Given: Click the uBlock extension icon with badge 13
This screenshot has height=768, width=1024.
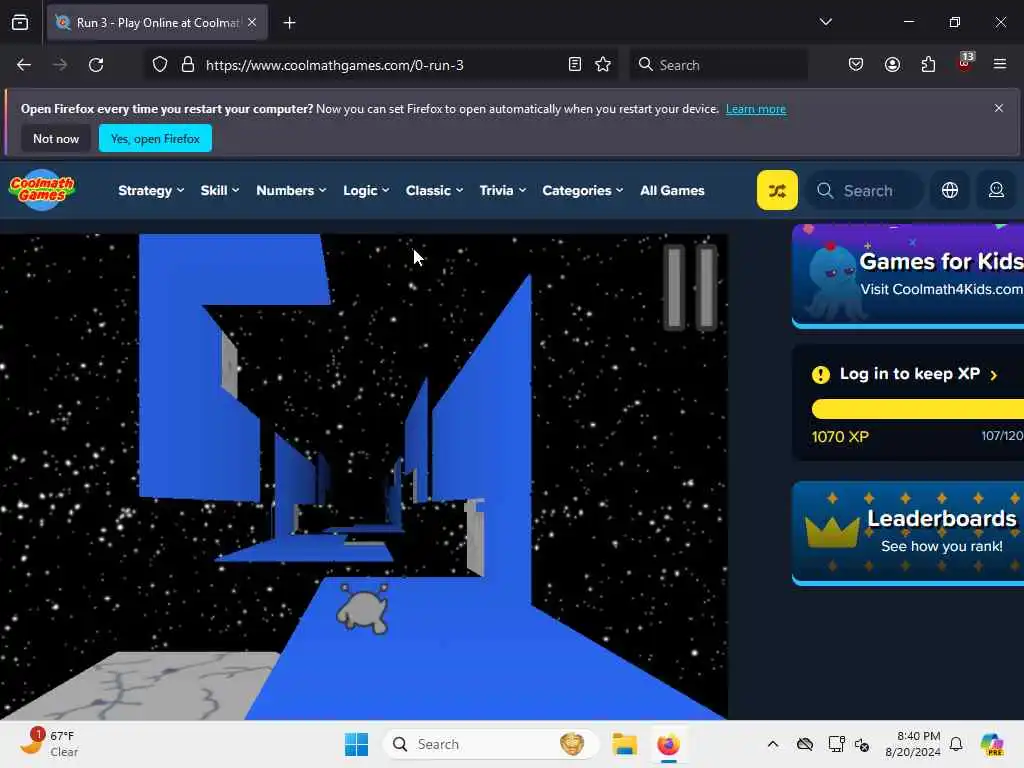Looking at the screenshot, I should coord(965,63).
